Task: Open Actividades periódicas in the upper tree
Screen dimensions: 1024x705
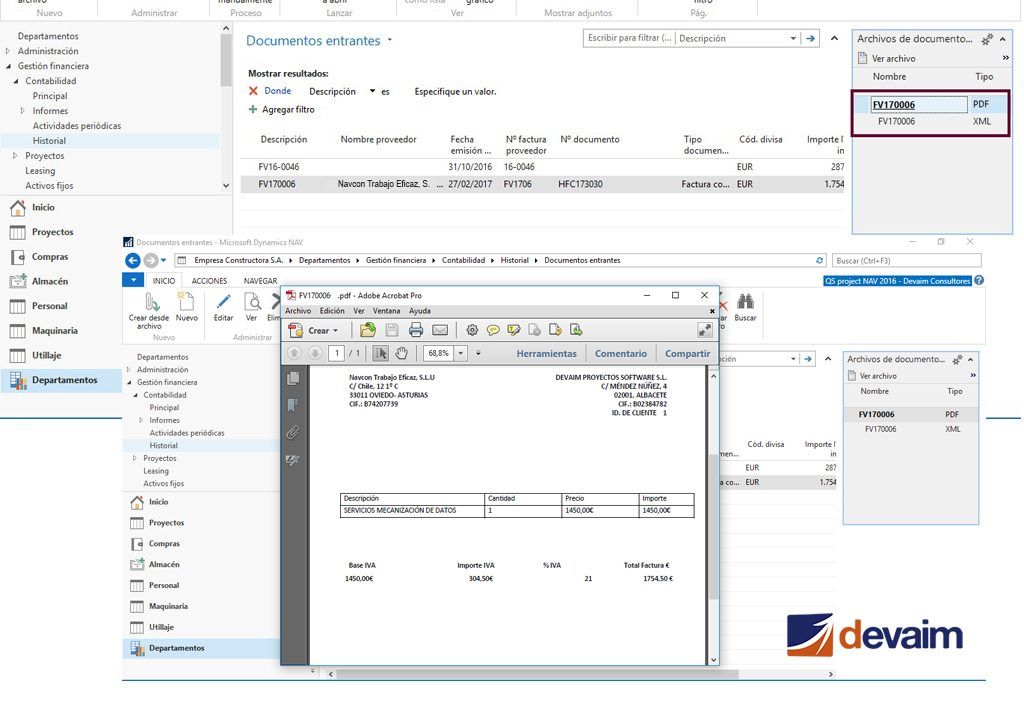Action: (x=76, y=126)
